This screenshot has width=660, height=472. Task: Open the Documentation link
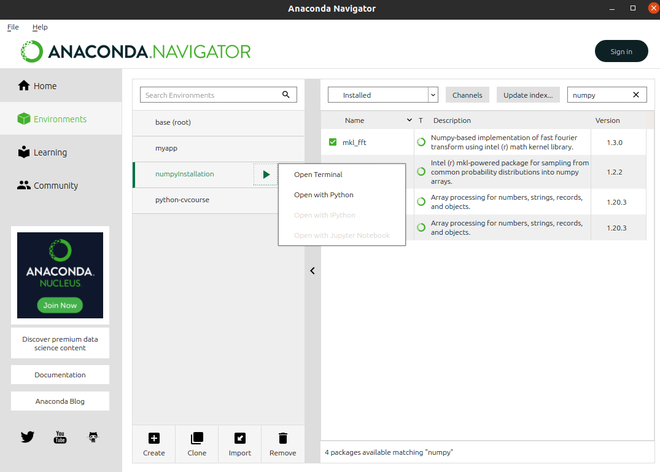(60, 375)
